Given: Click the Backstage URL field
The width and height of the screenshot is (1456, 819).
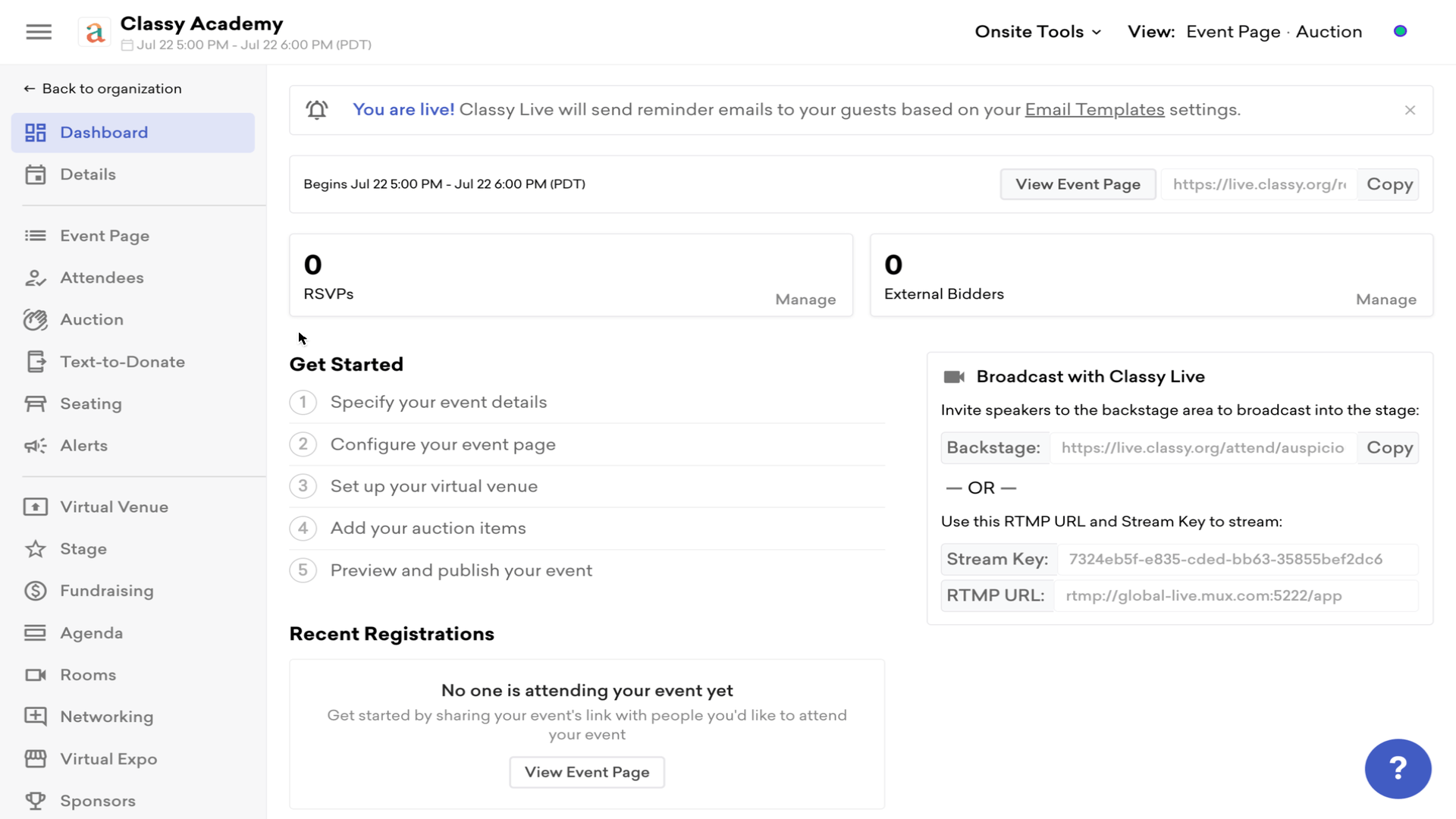Looking at the screenshot, I should pos(1203,448).
